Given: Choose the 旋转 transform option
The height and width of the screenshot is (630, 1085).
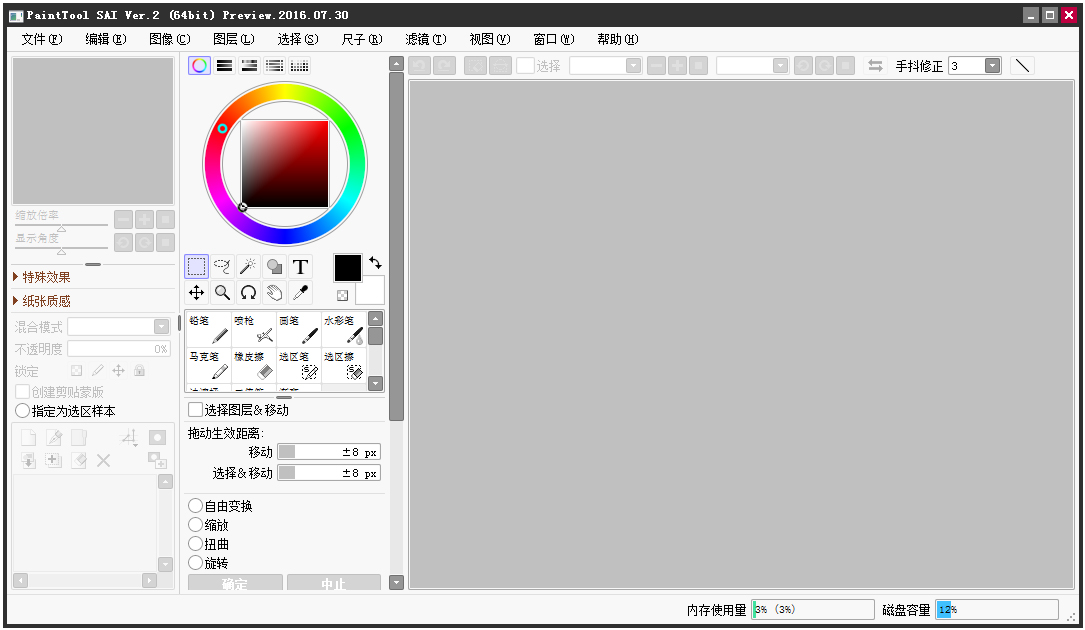Looking at the screenshot, I should tap(196, 562).
